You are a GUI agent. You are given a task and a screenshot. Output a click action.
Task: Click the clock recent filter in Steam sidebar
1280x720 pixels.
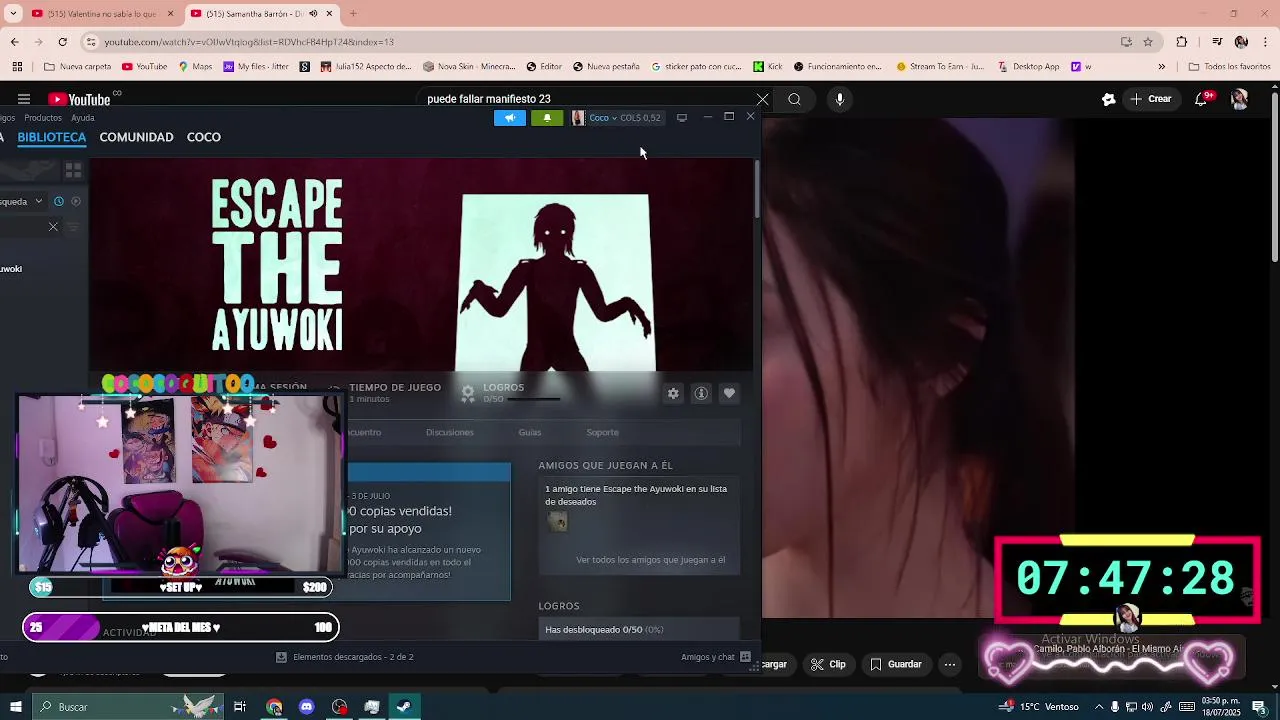59,201
